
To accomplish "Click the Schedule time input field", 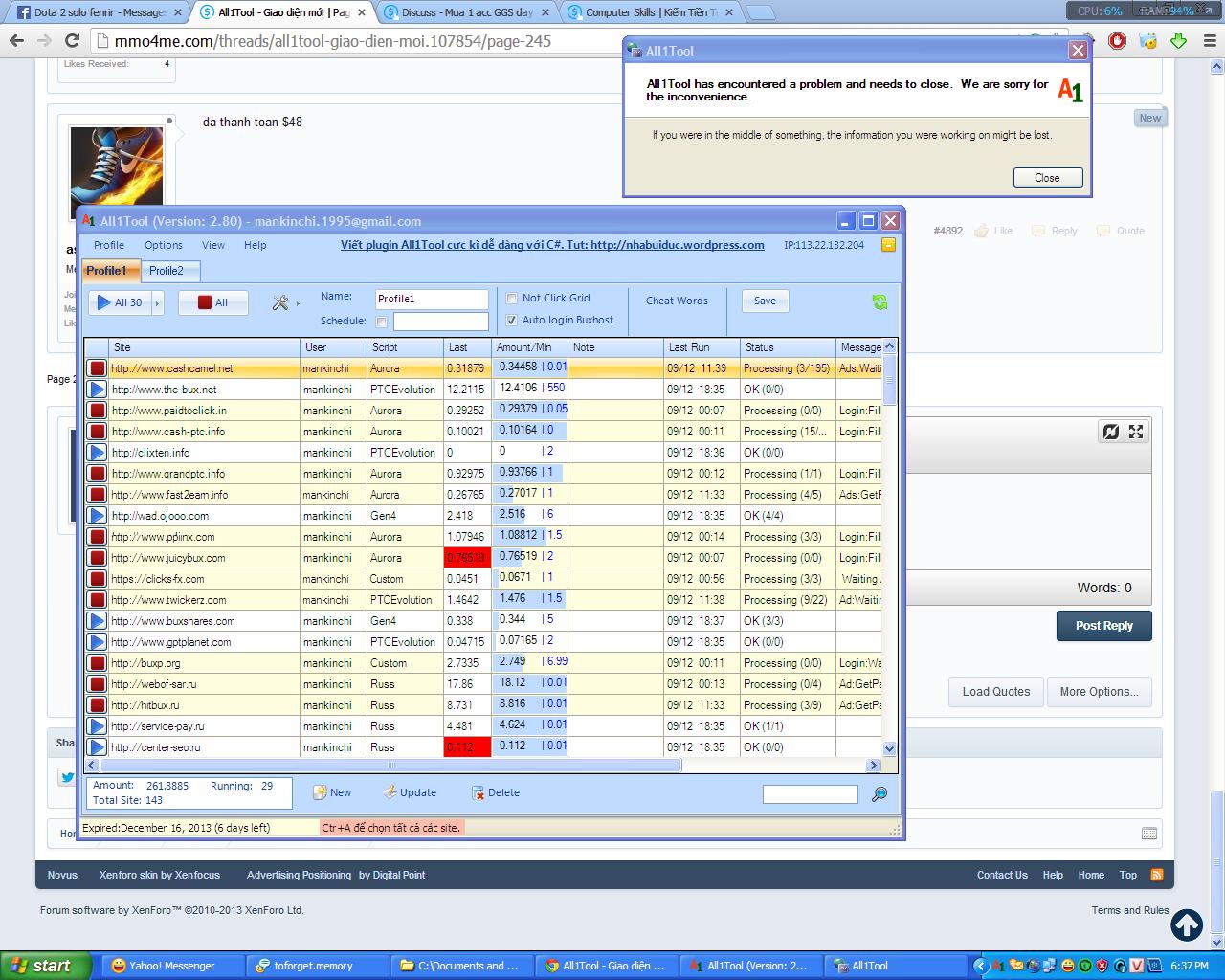I will coord(440,322).
